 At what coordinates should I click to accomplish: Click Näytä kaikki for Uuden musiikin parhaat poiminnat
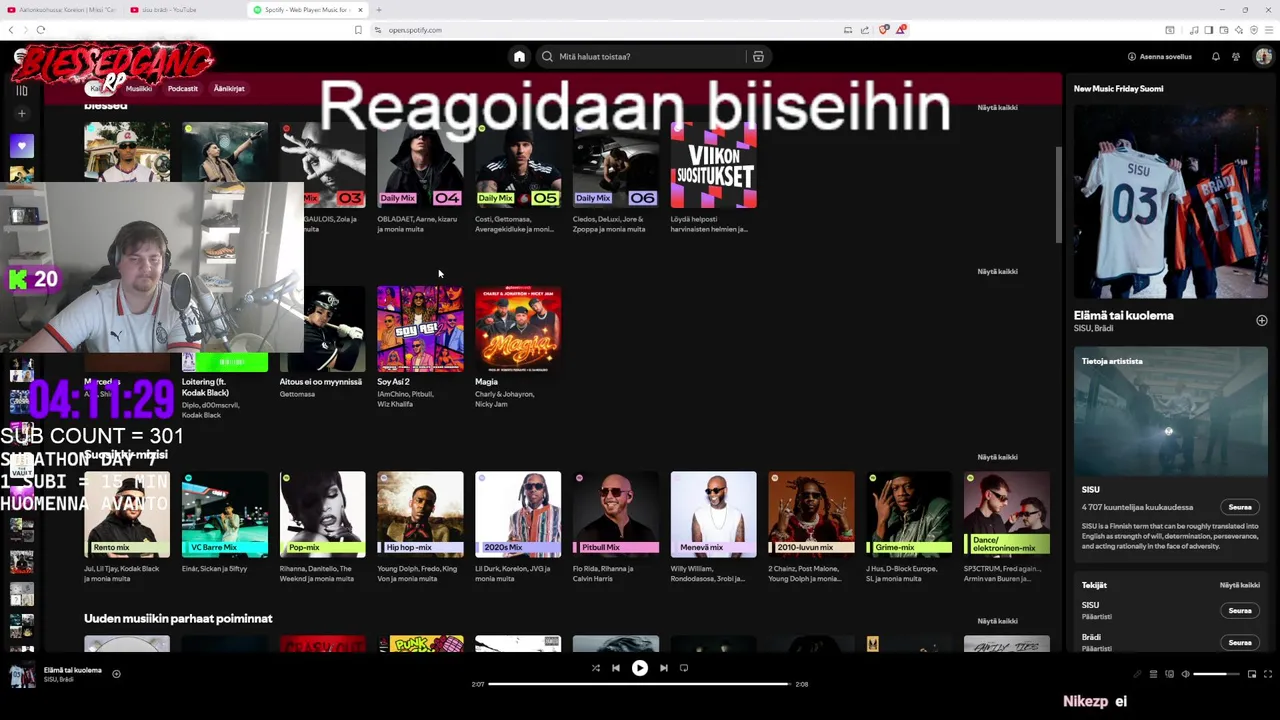coord(997,621)
